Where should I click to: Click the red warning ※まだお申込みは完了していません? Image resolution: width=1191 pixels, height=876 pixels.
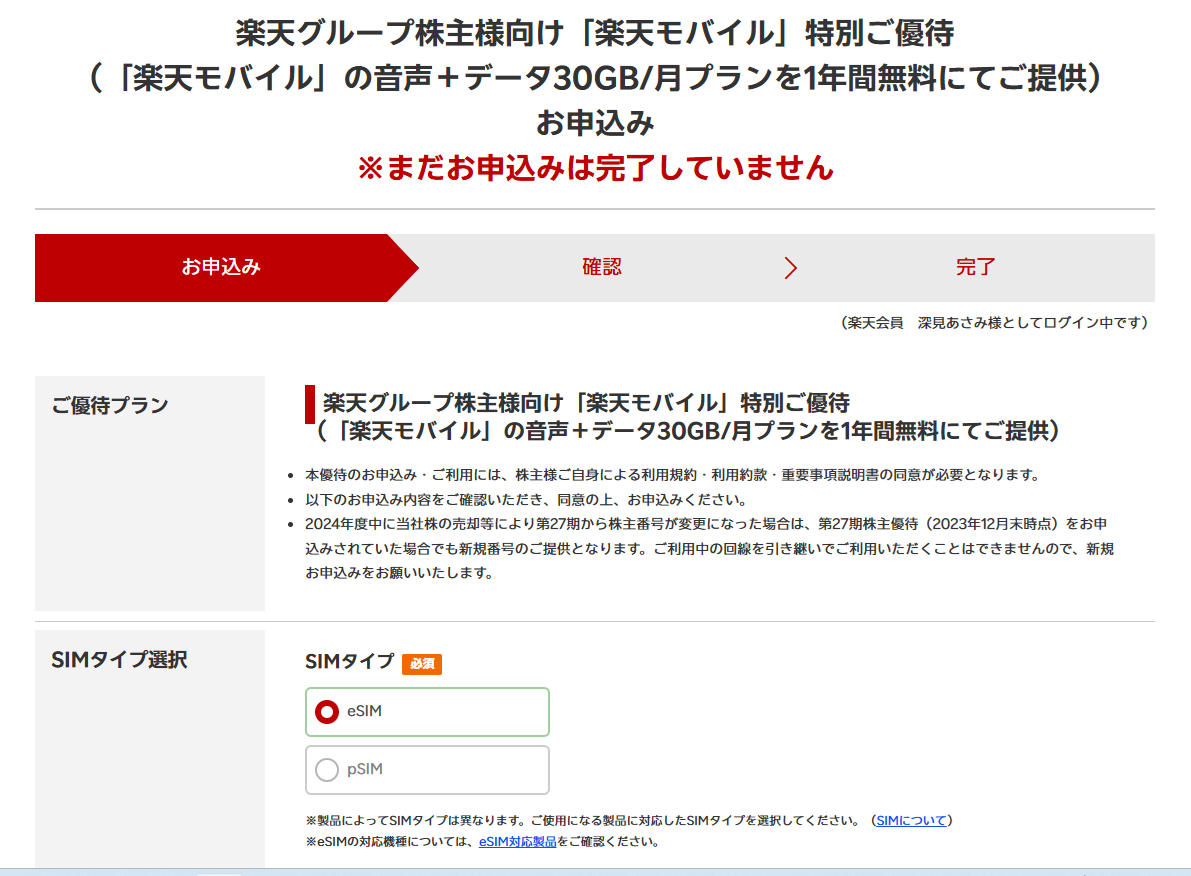[595, 167]
